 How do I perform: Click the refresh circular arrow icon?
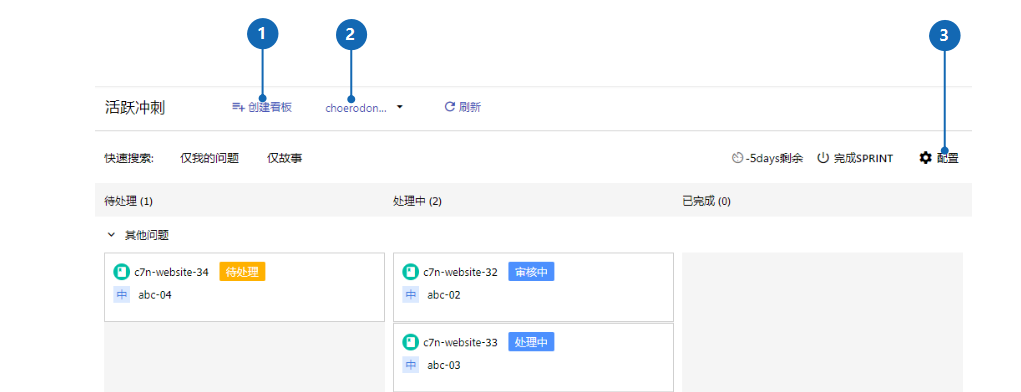[449, 107]
